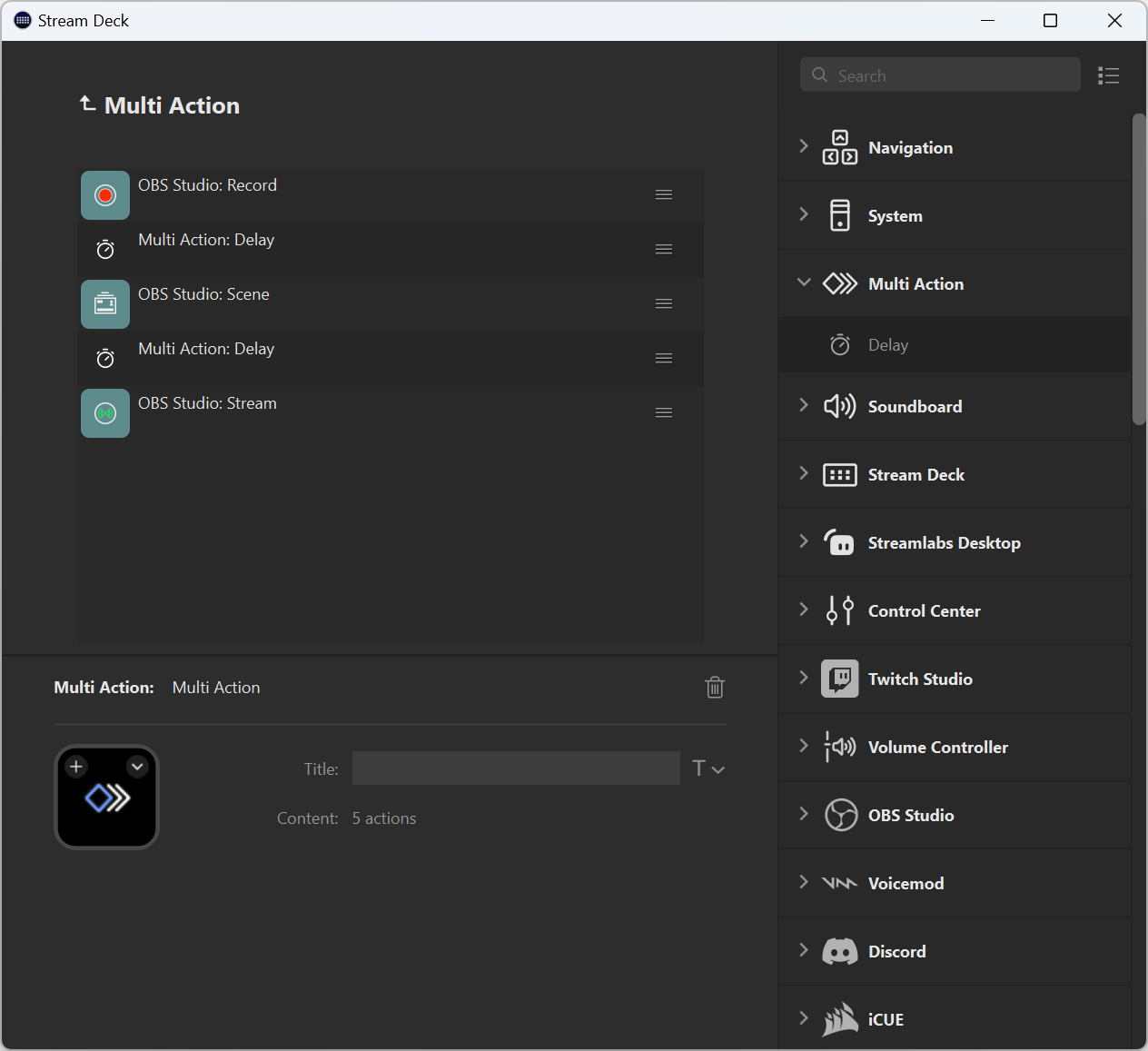The height and width of the screenshot is (1051, 1148).
Task: Open the title text style dropdown
Action: click(x=708, y=768)
